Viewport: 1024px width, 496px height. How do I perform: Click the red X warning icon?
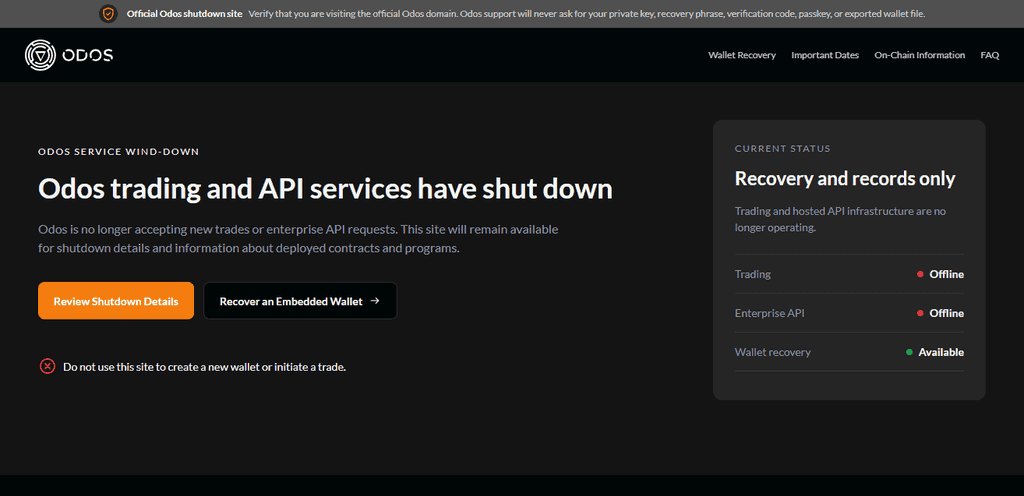[47, 366]
